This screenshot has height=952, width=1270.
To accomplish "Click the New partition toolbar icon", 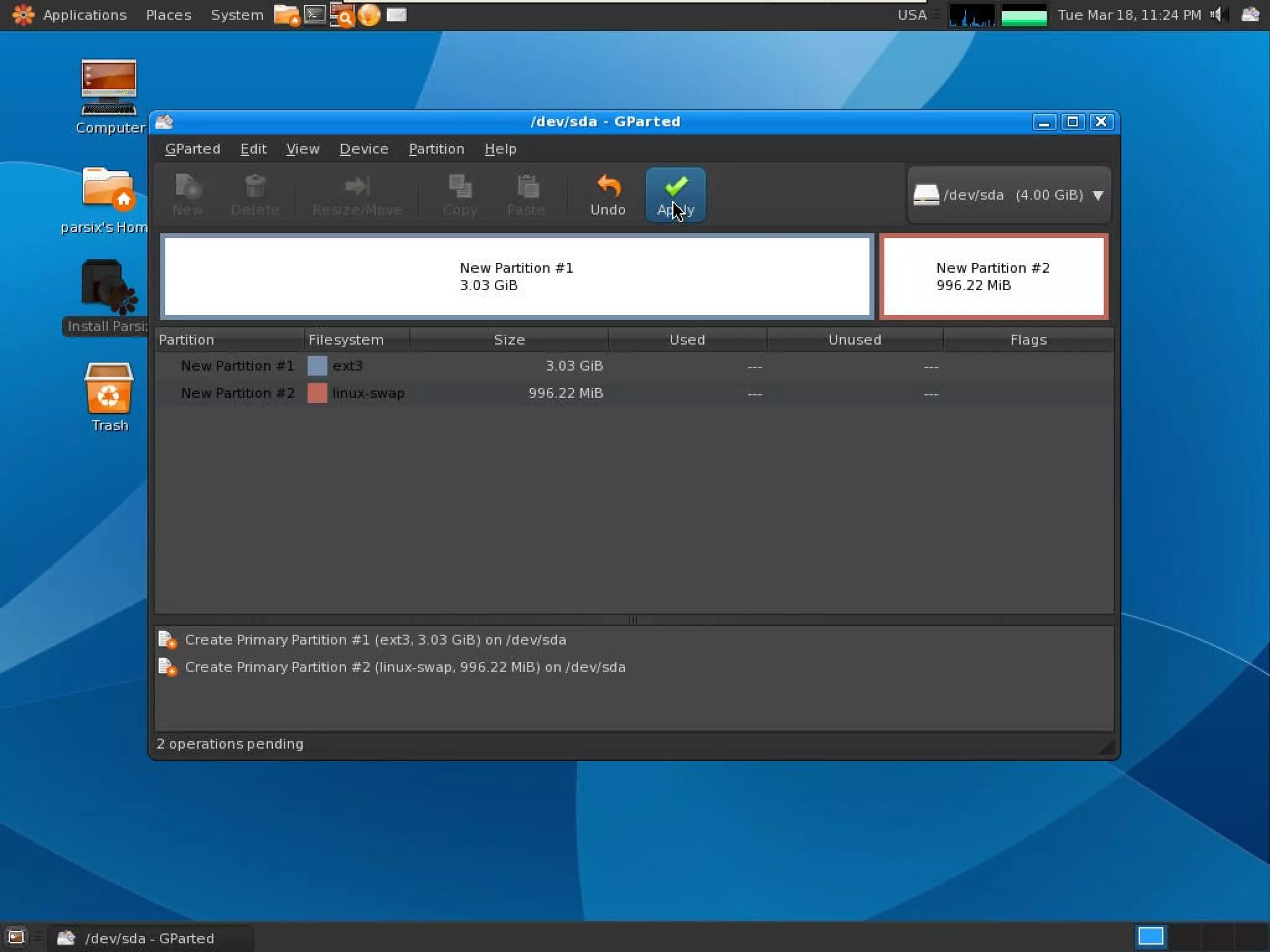I will click(187, 186).
